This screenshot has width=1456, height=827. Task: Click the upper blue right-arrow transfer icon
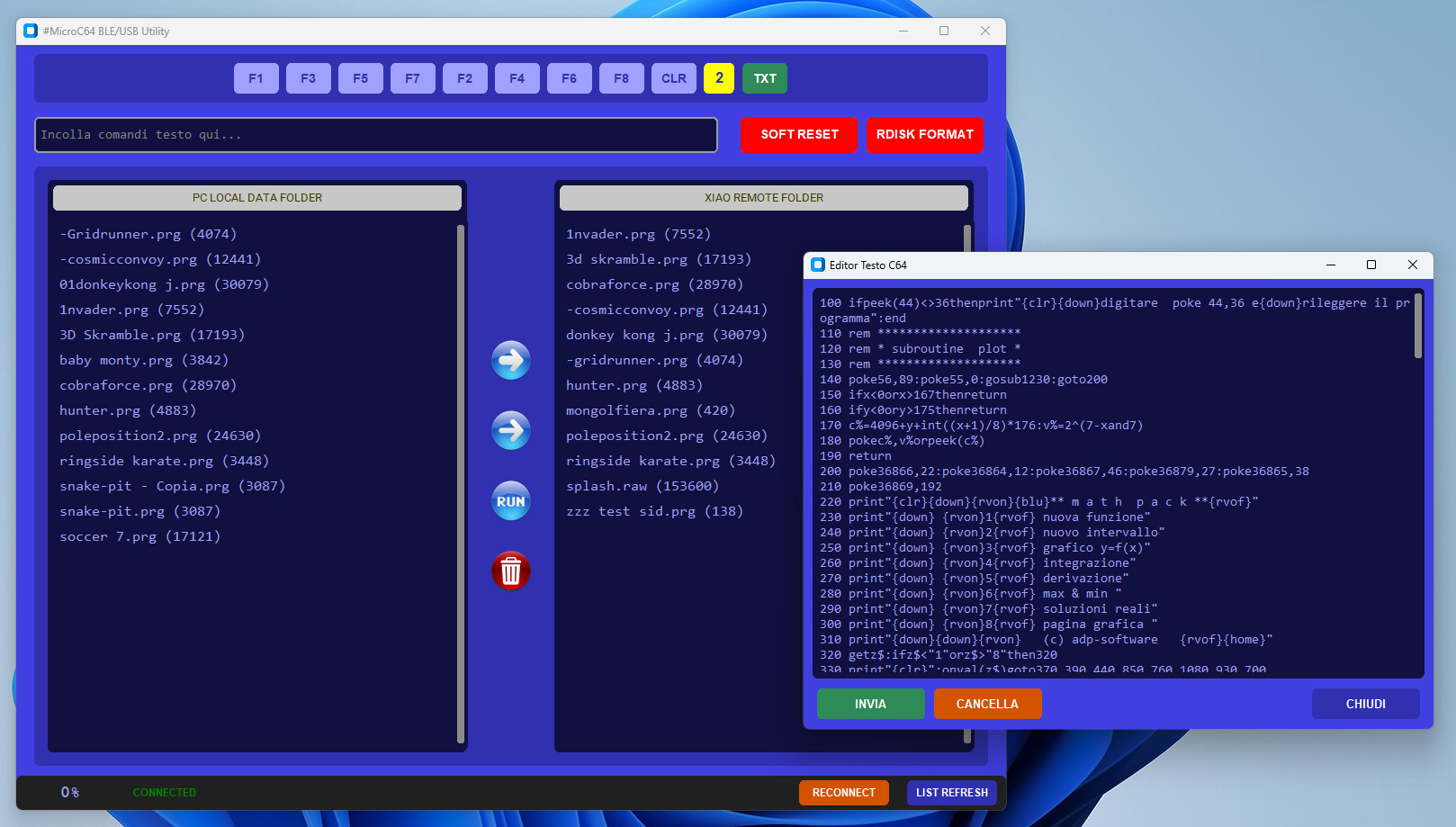pyautogui.click(x=510, y=361)
